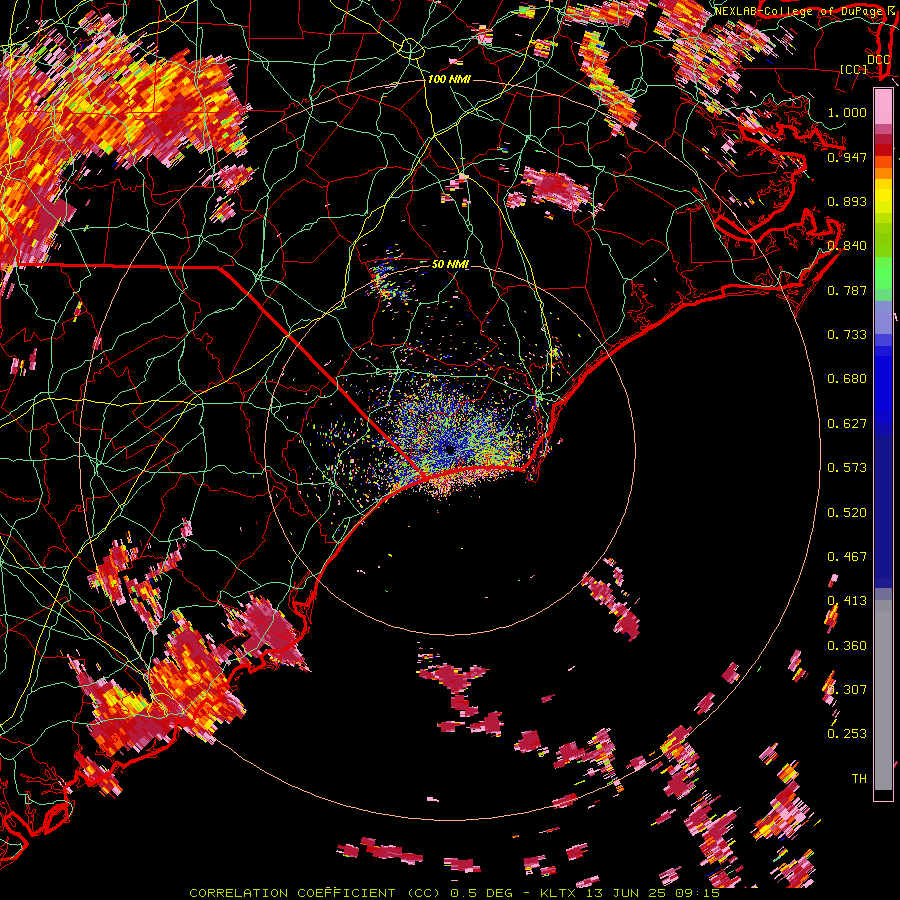Screen dimensions: 900x900
Task: Click the DCC label above the color scale
Action: point(878,60)
